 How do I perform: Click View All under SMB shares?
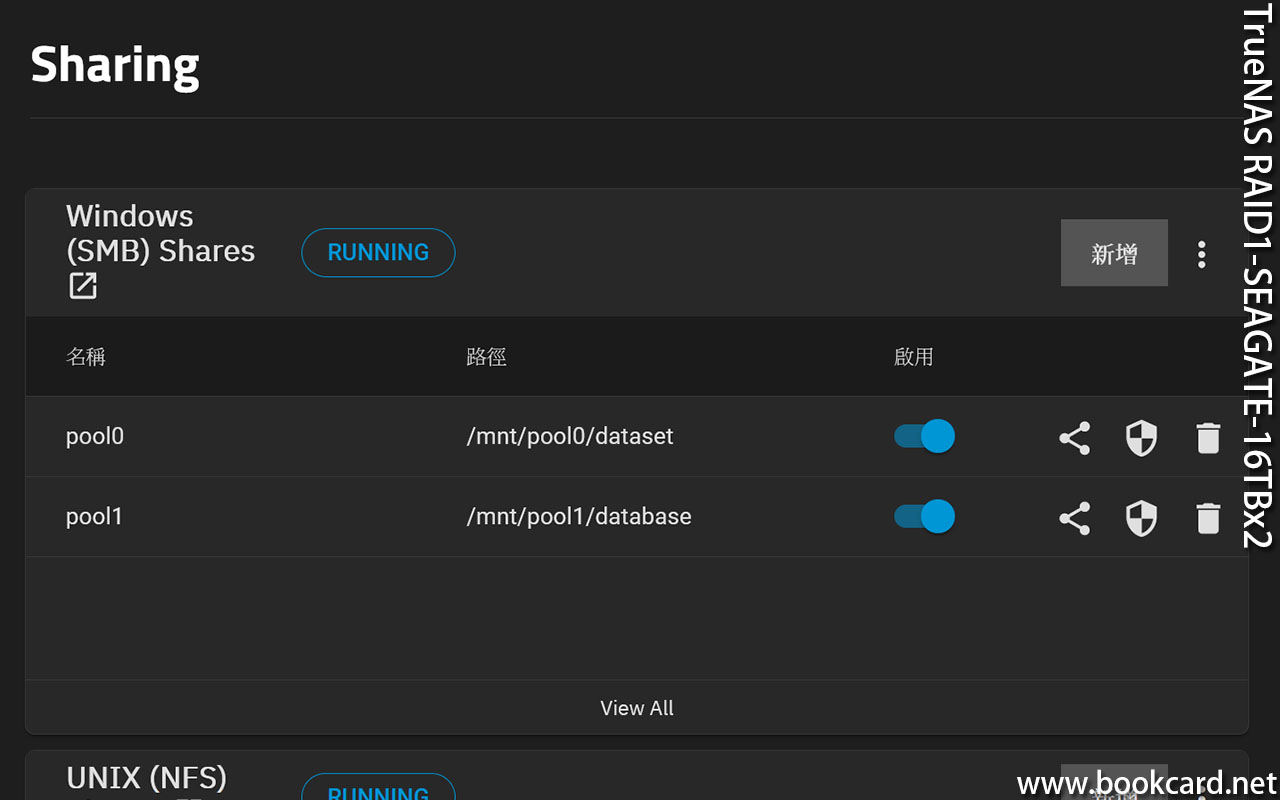pyautogui.click(x=637, y=708)
